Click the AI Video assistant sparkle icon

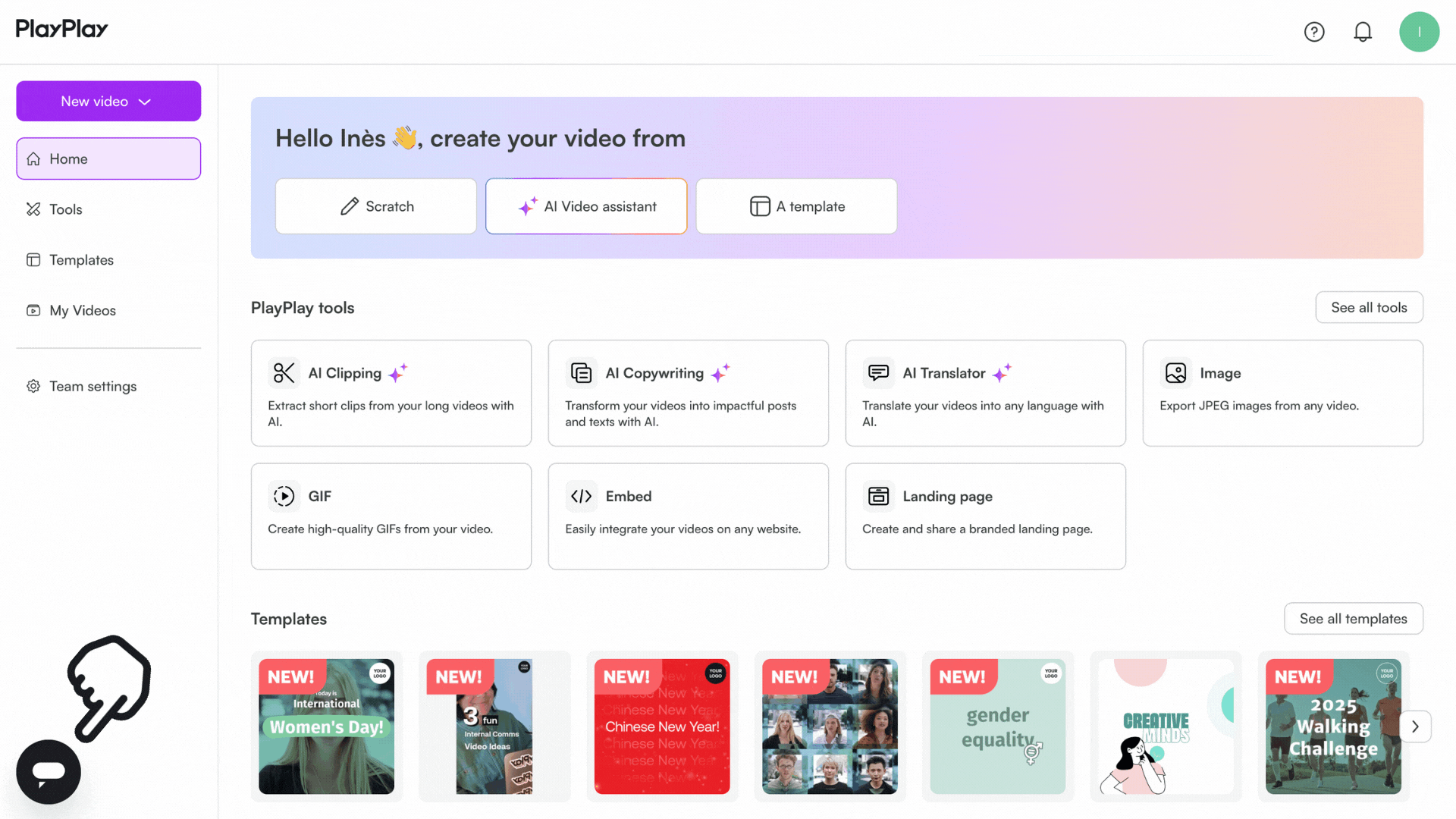click(x=528, y=206)
